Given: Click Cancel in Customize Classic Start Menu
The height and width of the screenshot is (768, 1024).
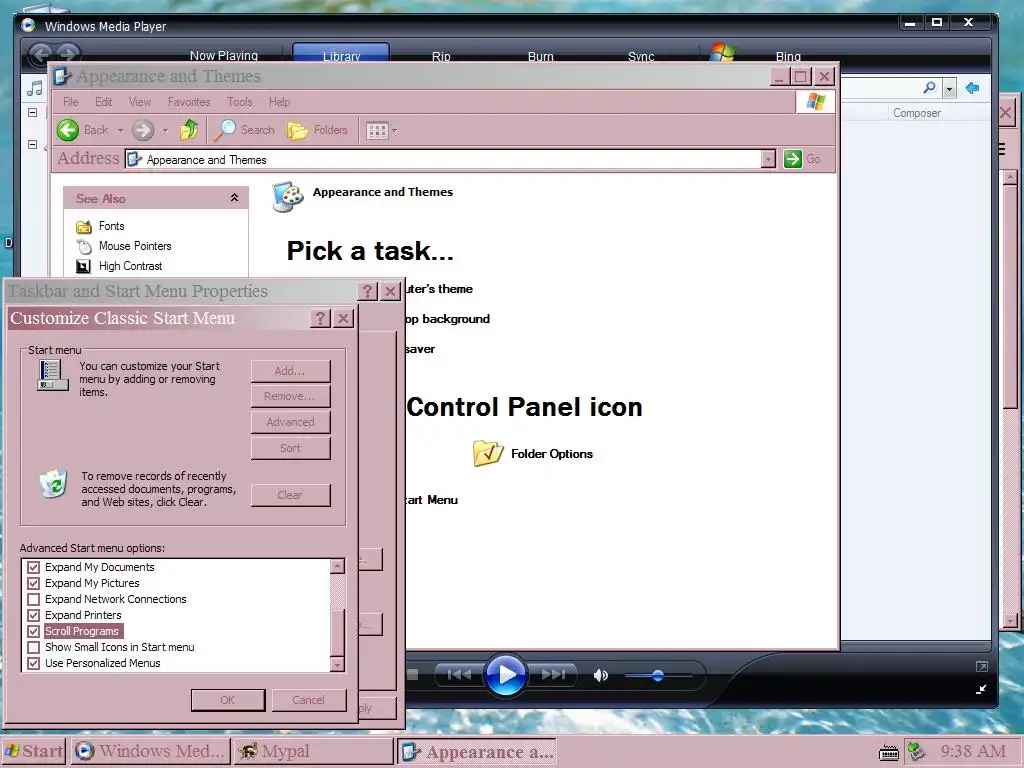Looking at the screenshot, I should click(308, 700).
